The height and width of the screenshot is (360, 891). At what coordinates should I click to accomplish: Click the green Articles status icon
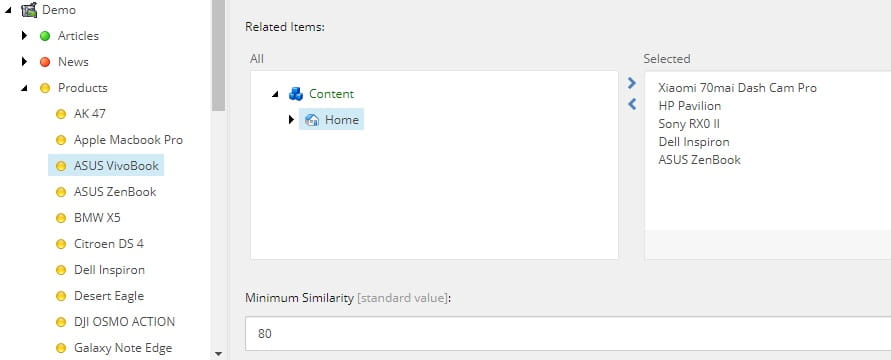[45, 36]
